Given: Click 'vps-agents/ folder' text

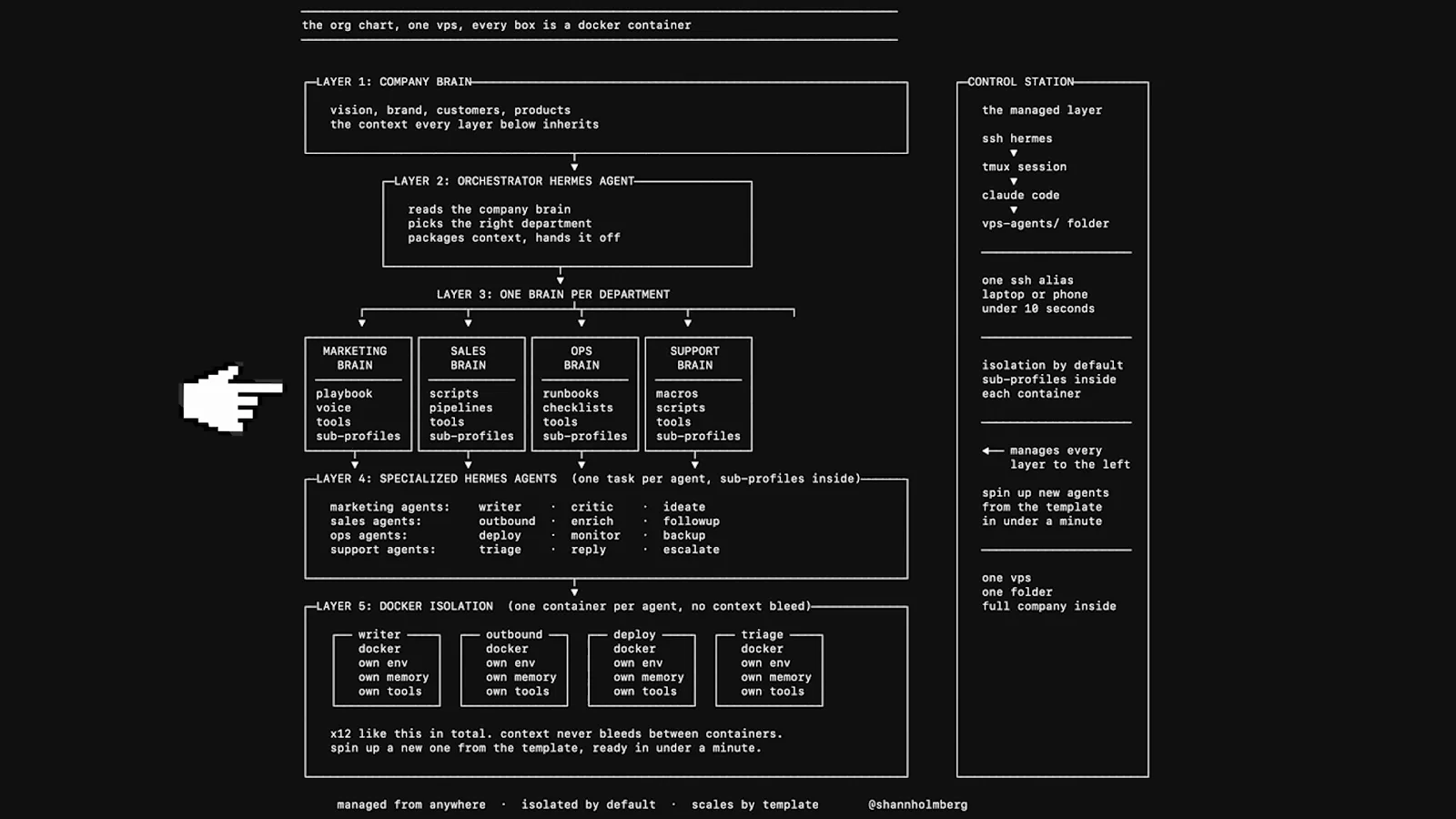Looking at the screenshot, I should pyautogui.click(x=1045, y=223).
